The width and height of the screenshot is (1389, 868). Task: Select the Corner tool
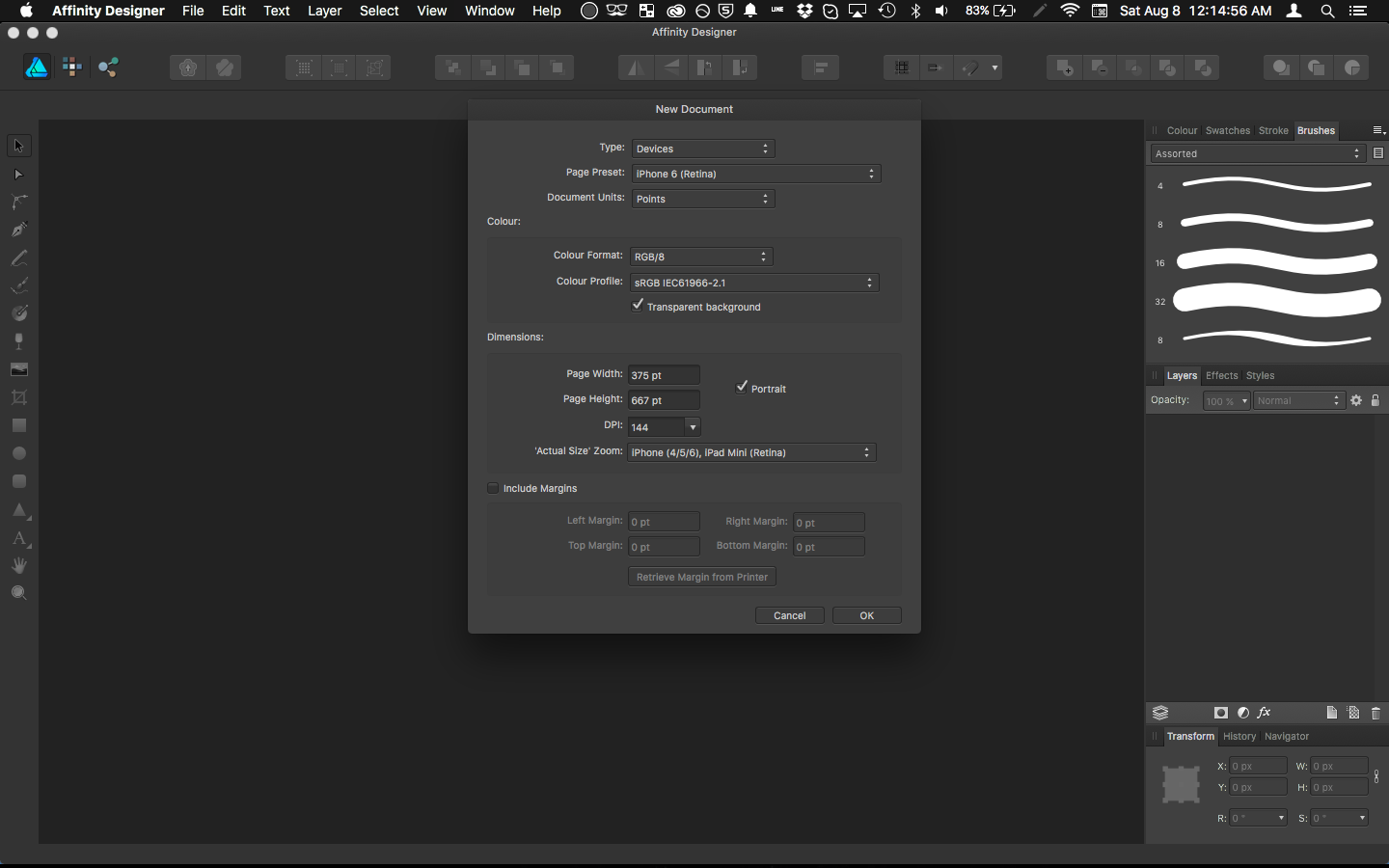pos(18,202)
